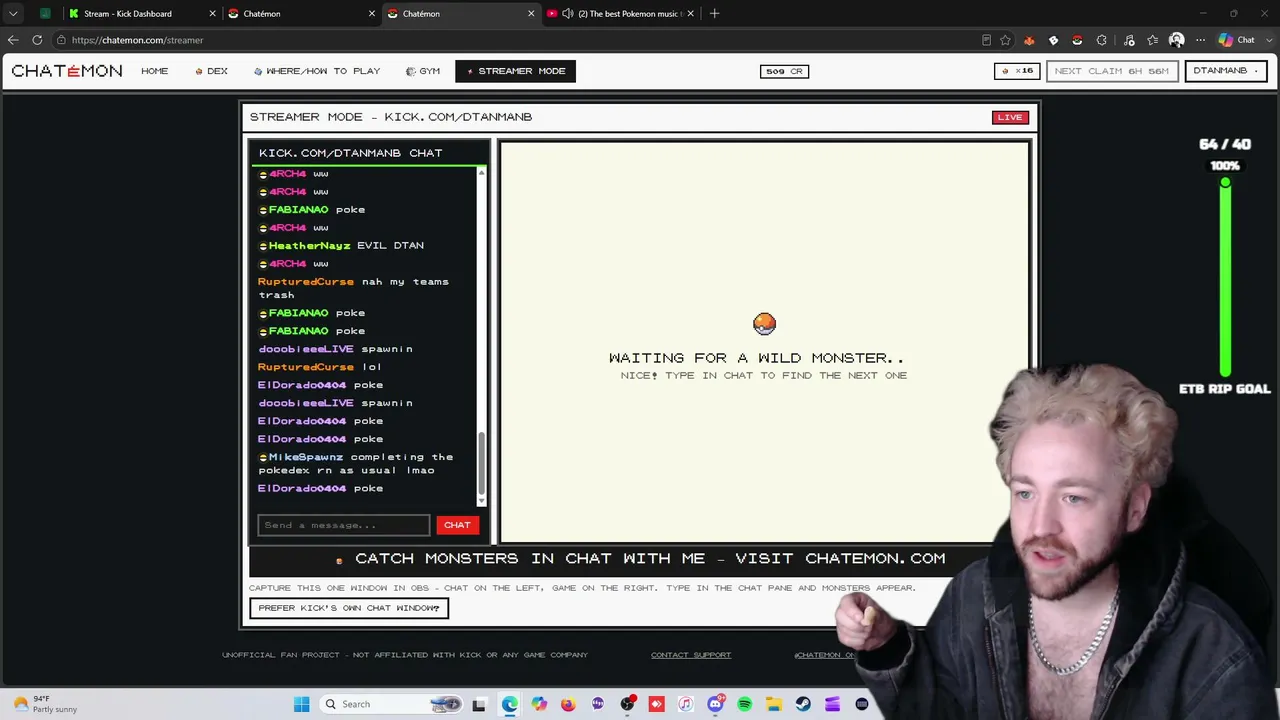
Task: Switch to the best Pokemon music tab
Action: 620,14
